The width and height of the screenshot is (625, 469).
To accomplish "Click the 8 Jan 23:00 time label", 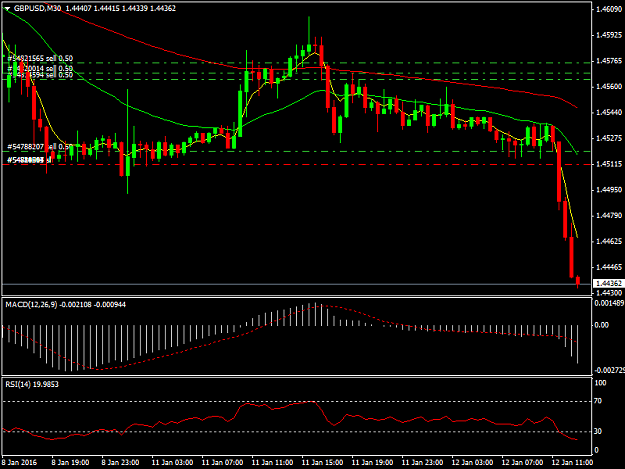I will coord(120,463).
